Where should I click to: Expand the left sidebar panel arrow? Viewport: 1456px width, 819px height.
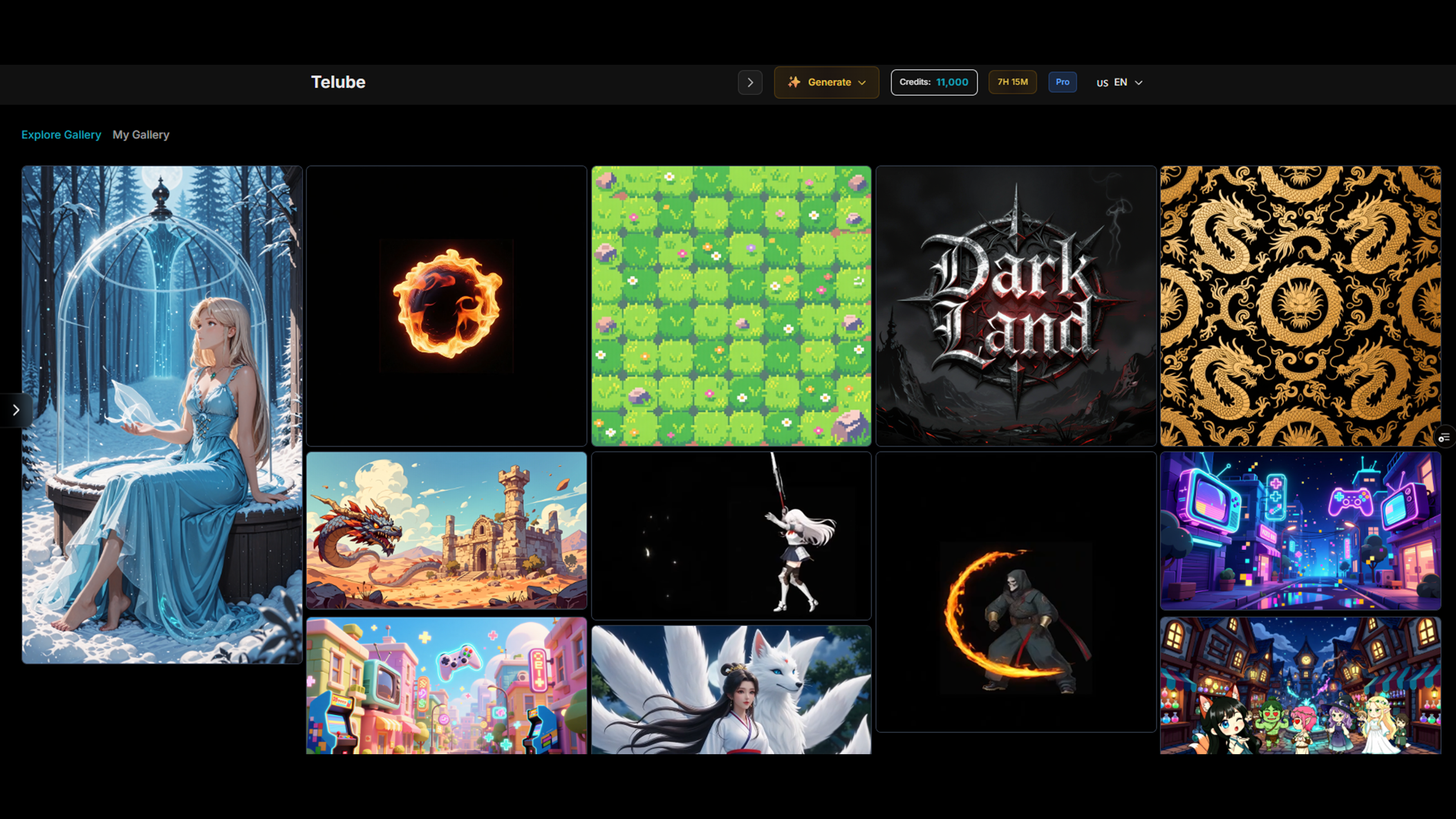tap(16, 410)
